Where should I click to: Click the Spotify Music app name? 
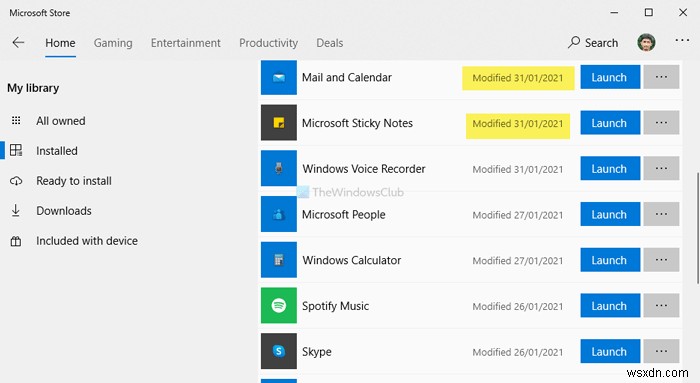click(335, 306)
